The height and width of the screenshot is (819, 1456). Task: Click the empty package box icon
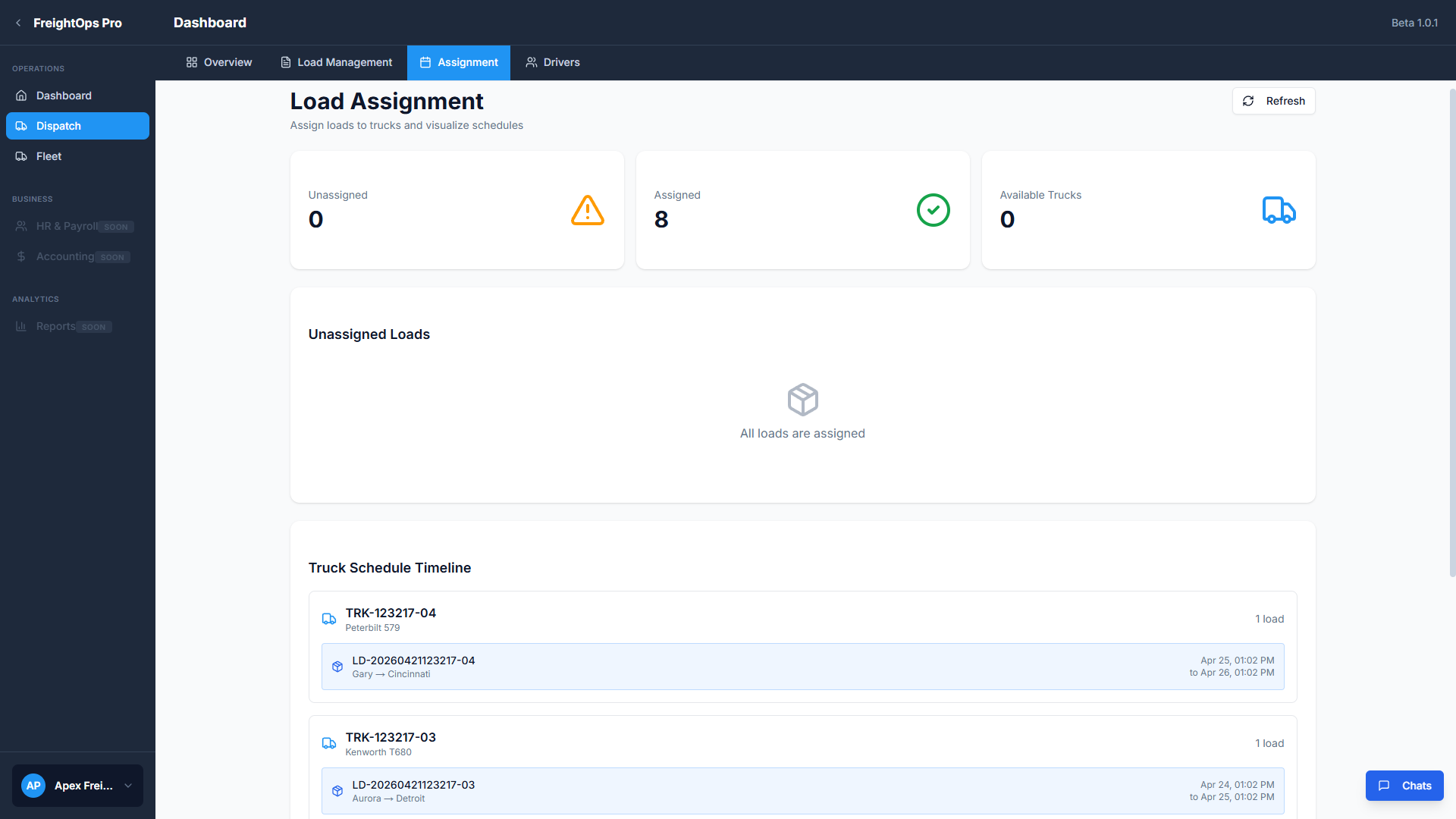(802, 400)
